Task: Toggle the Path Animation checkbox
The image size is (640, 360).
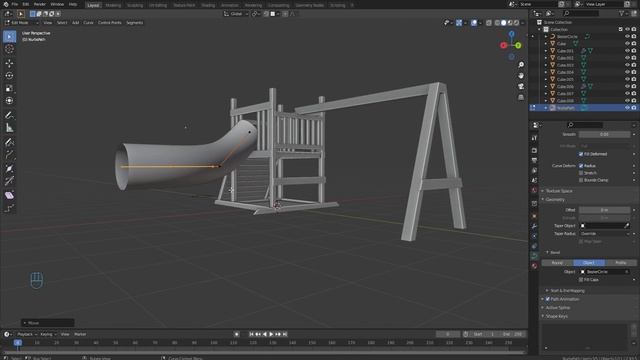Action: click(548, 299)
